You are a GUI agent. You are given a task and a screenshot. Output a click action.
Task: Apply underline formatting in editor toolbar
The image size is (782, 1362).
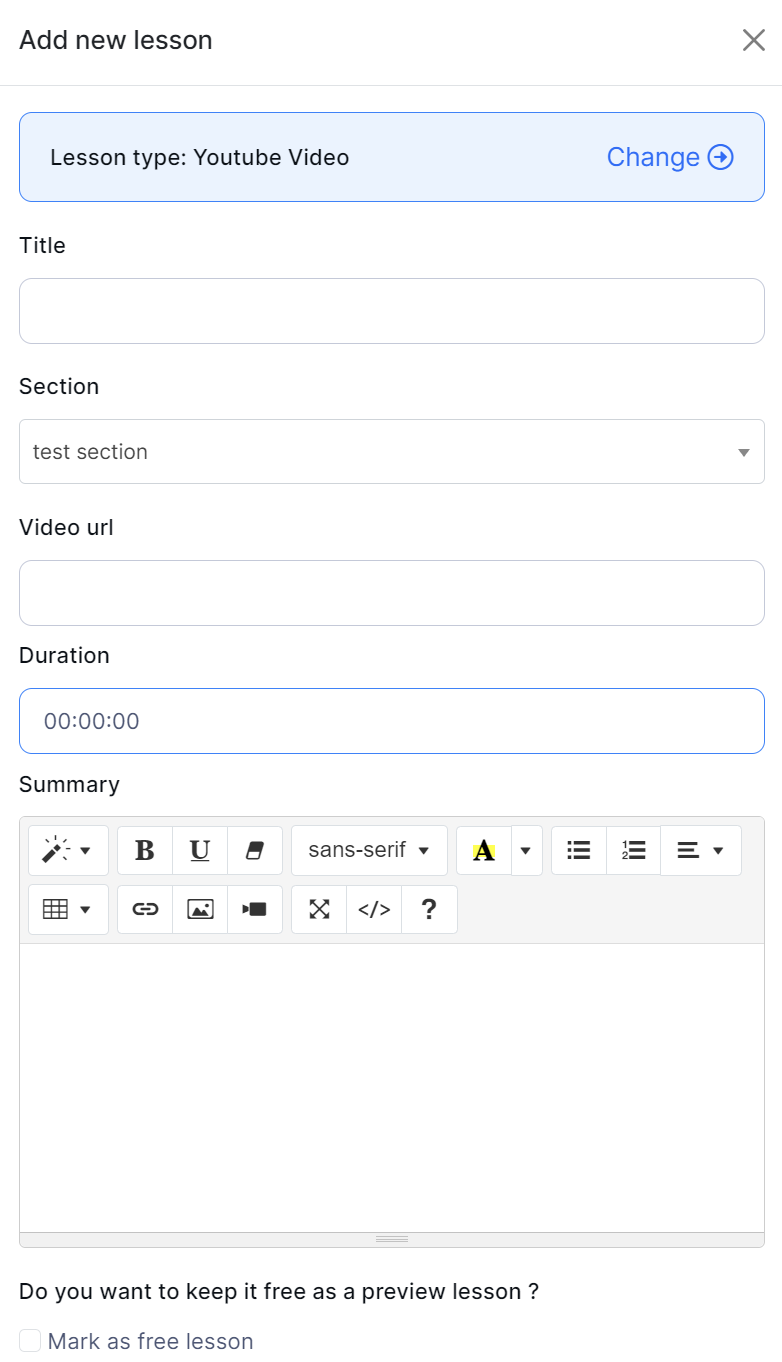click(200, 850)
